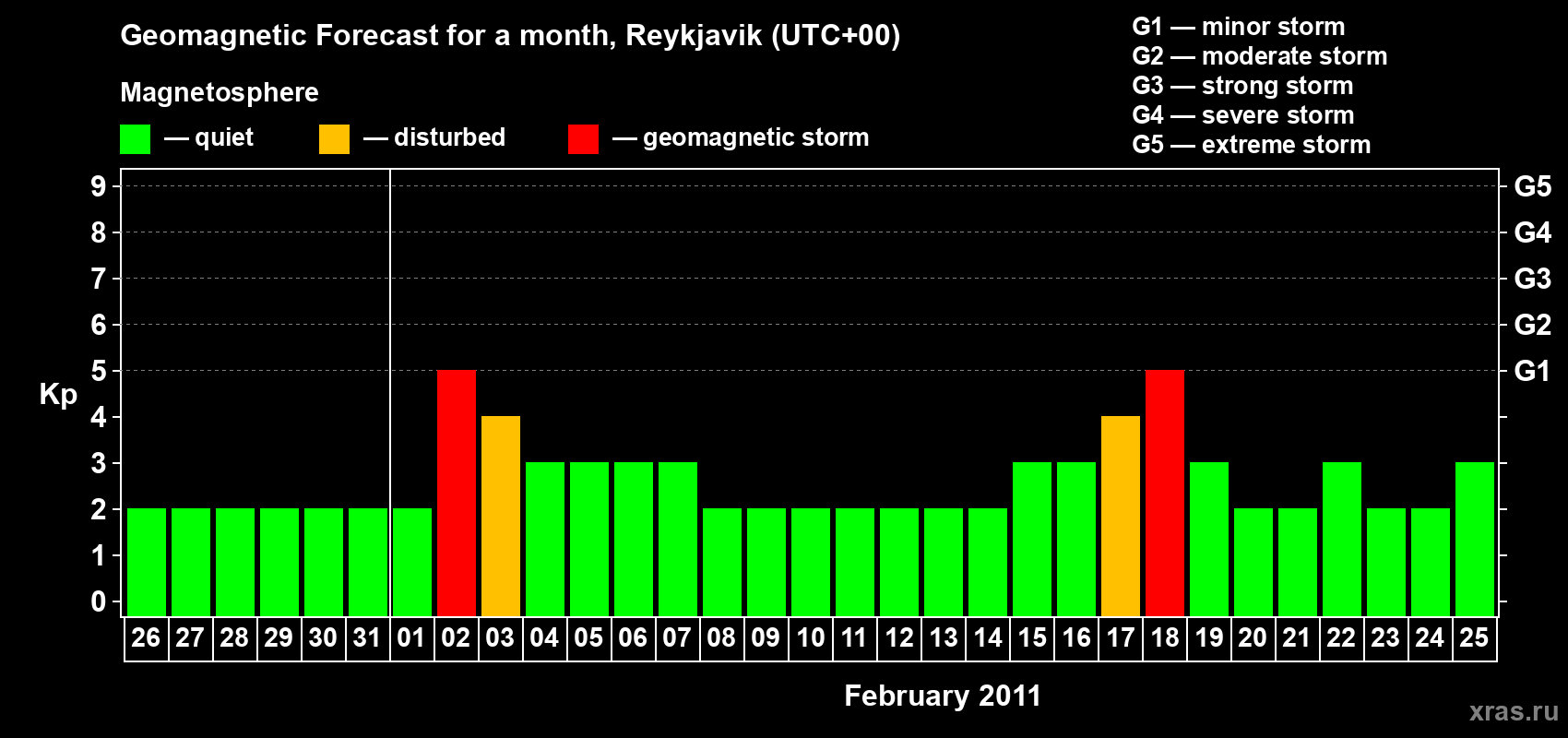Image resolution: width=1568 pixels, height=738 pixels.
Task: Click the 'quiet' legend text
Action: coord(224,138)
